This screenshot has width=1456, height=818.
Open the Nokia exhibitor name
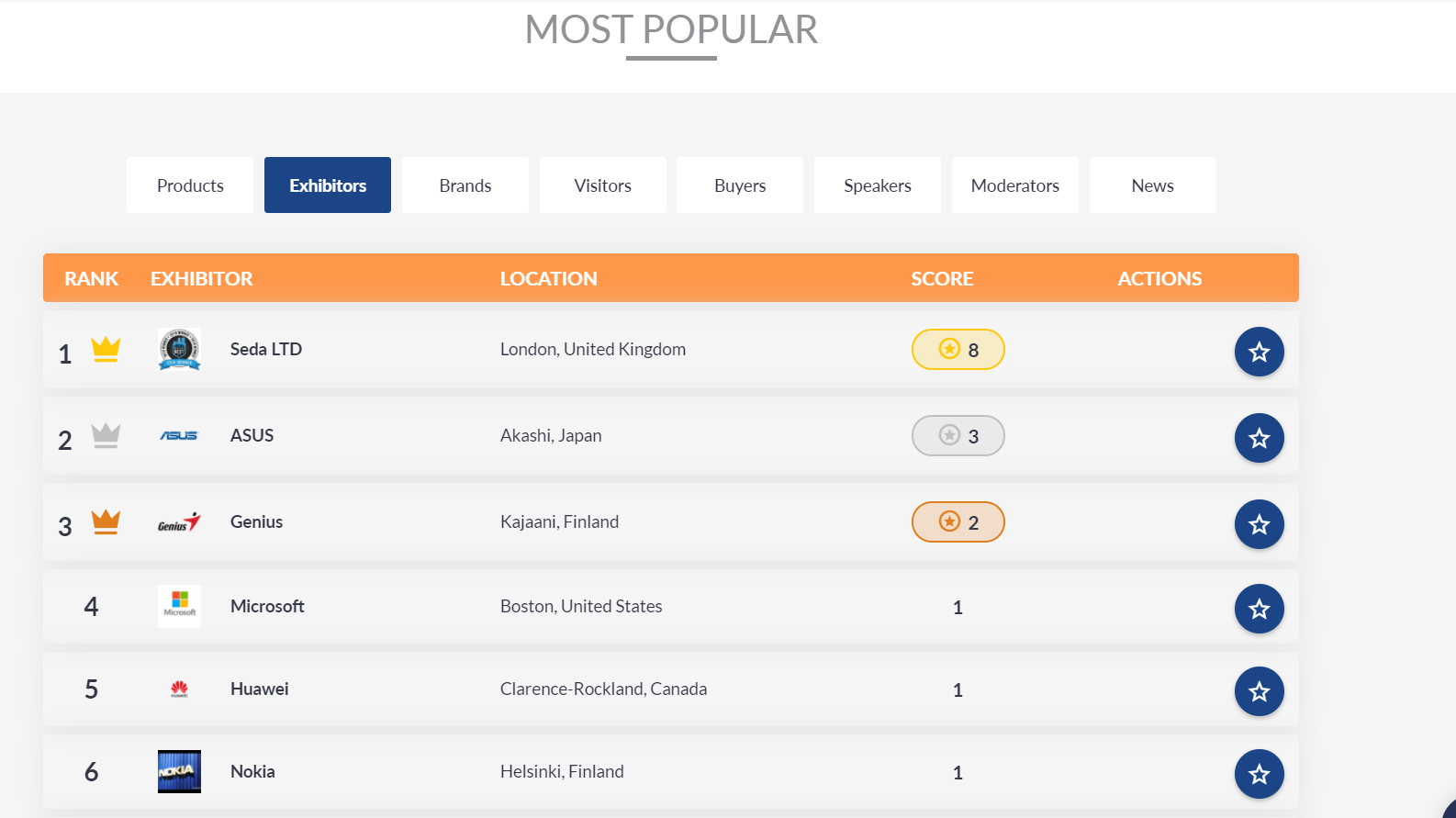click(252, 771)
